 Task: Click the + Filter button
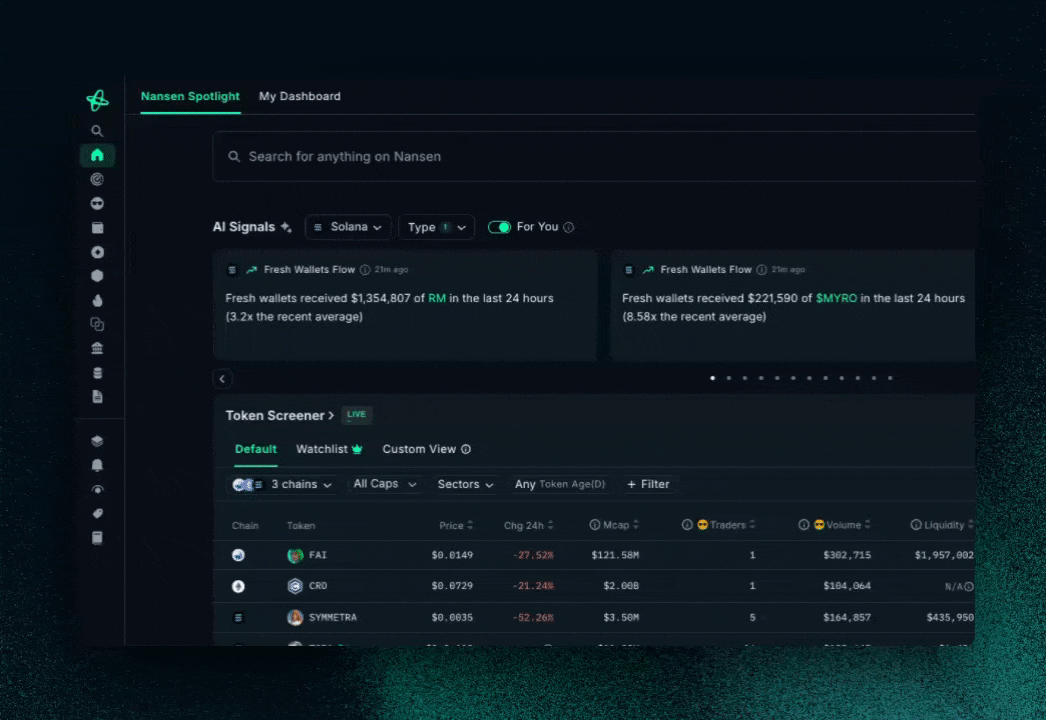pyautogui.click(x=648, y=484)
